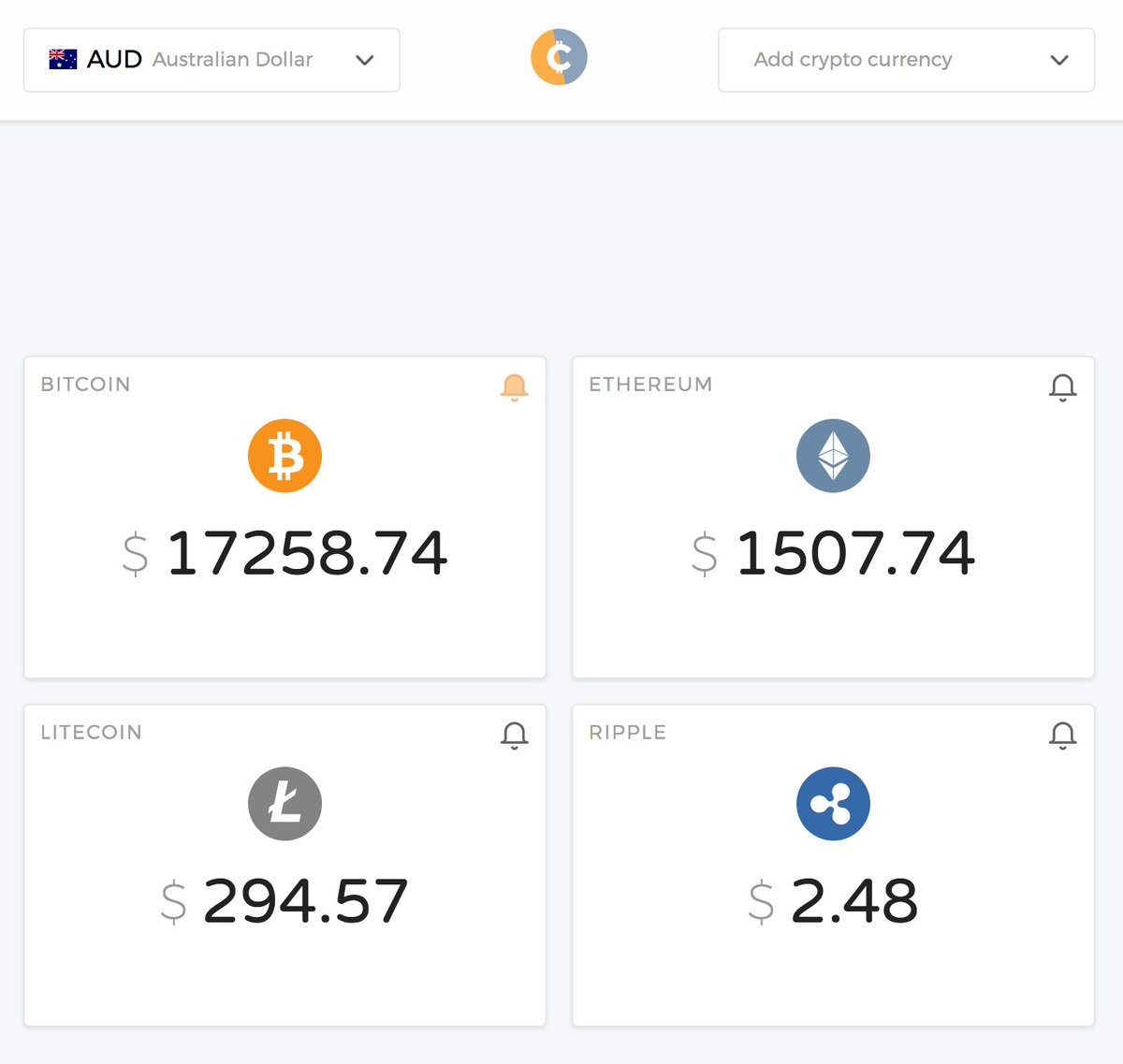The width and height of the screenshot is (1123, 1064).
Task: Click the BITCOIN card title
Action: coord(85,385)
